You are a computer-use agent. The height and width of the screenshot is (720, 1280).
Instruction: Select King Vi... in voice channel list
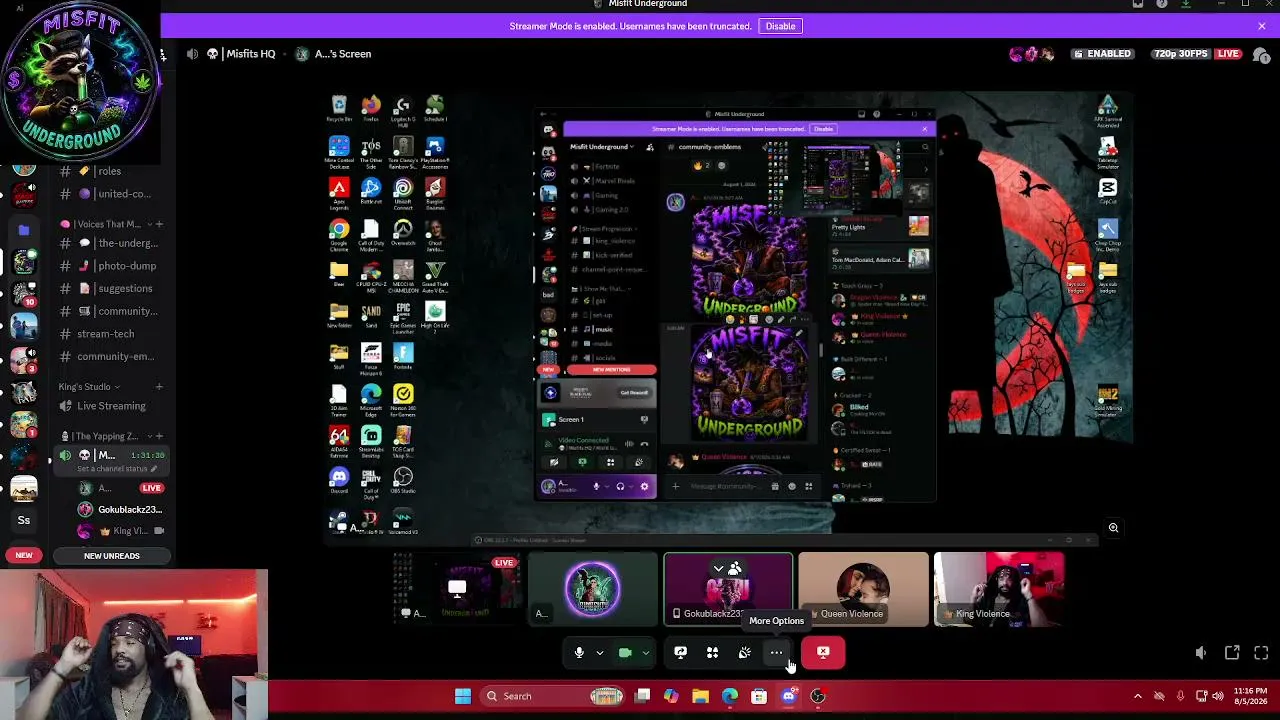pyautogui.click(x=122, y=531)
